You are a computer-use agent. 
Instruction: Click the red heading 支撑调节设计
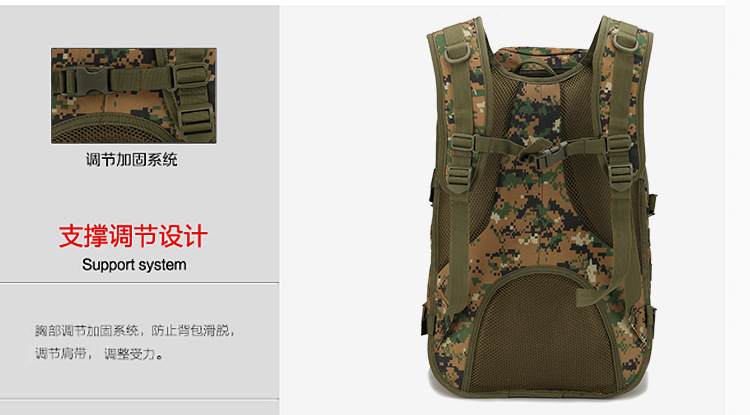(x=133, y=236)
